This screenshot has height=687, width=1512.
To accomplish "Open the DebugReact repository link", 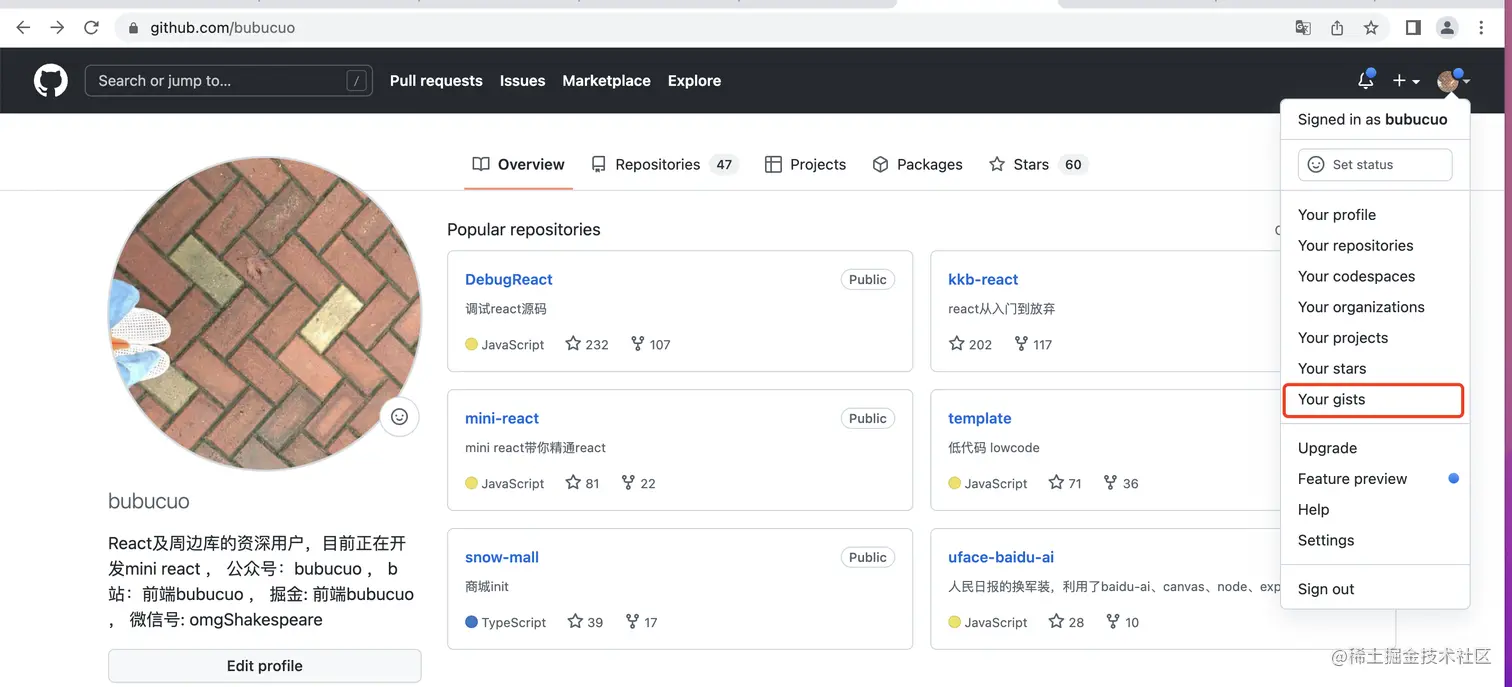I will click(x=509, y=279).
